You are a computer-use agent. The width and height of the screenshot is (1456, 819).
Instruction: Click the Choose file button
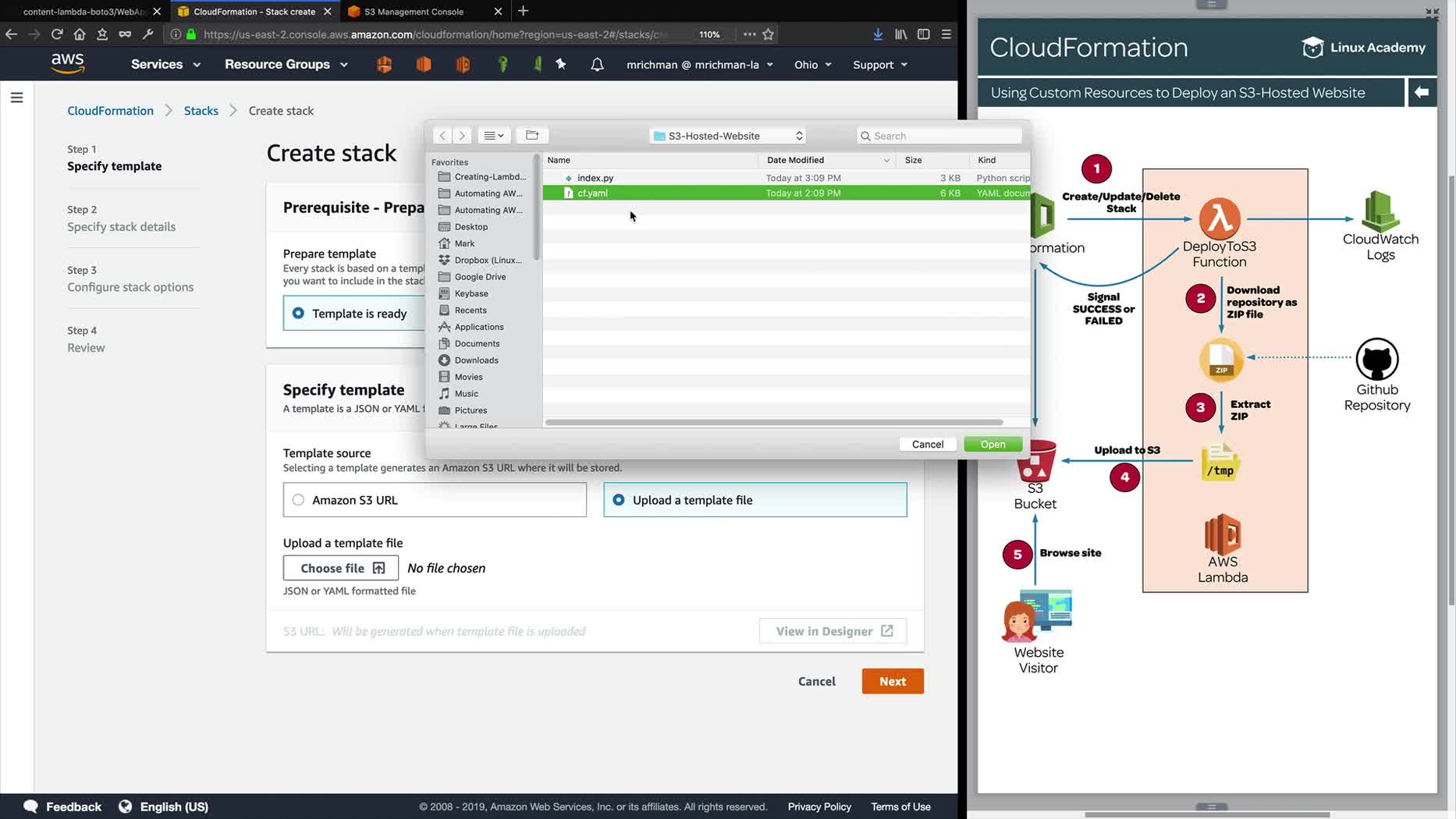pos(341,568)
